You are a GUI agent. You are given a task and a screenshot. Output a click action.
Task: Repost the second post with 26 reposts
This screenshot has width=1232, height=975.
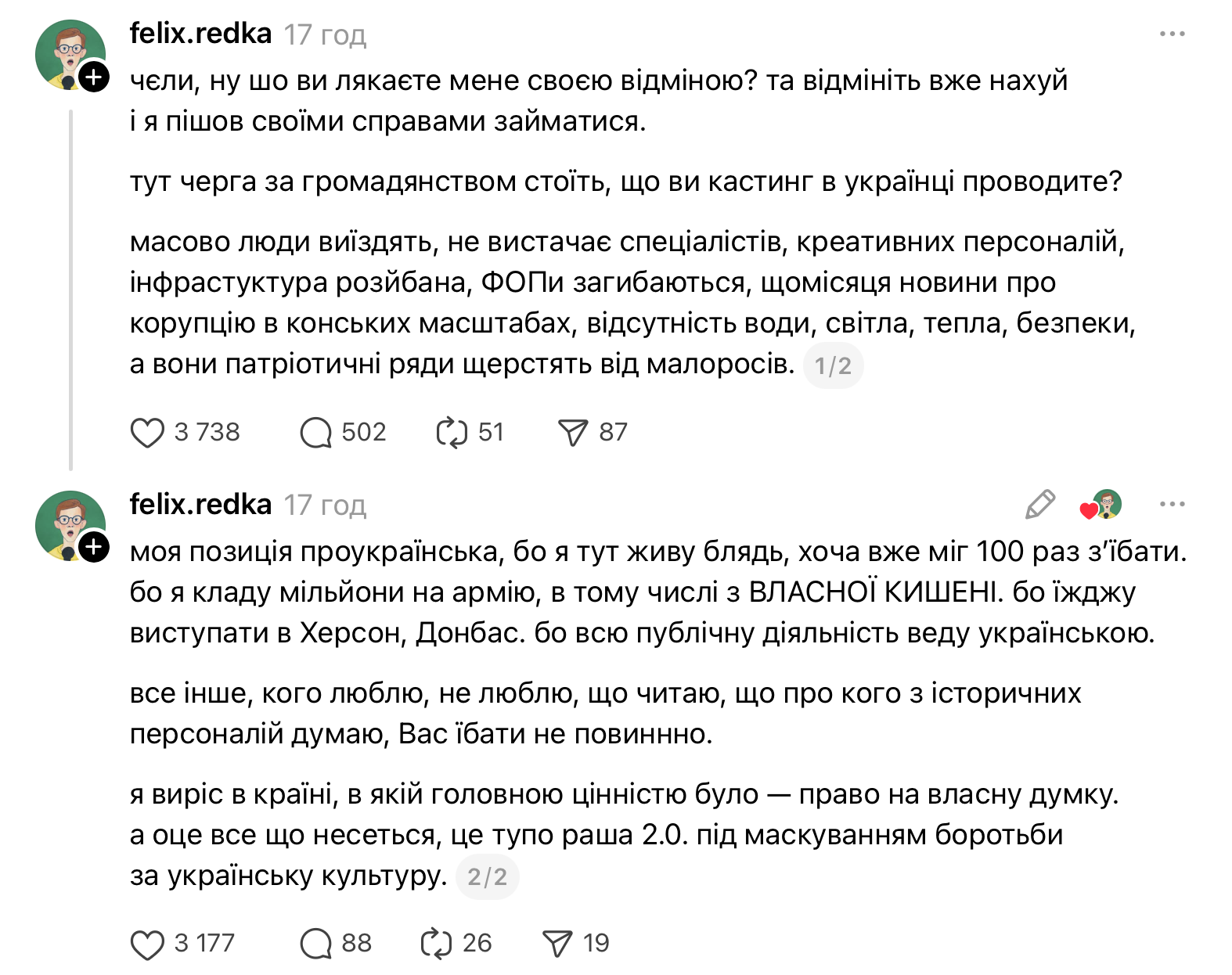436,944
